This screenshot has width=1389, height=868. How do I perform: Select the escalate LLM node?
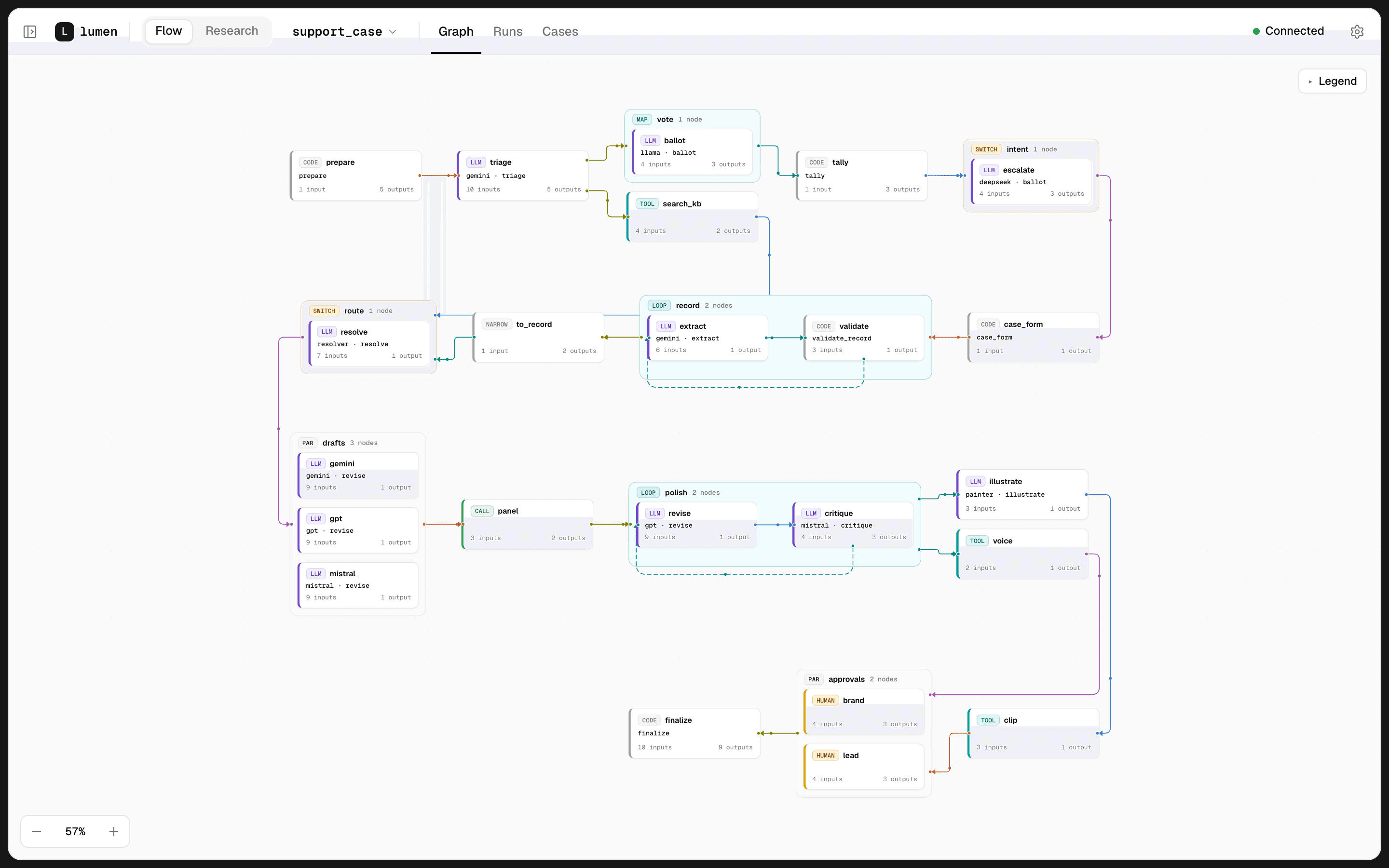coord(1031,181)
